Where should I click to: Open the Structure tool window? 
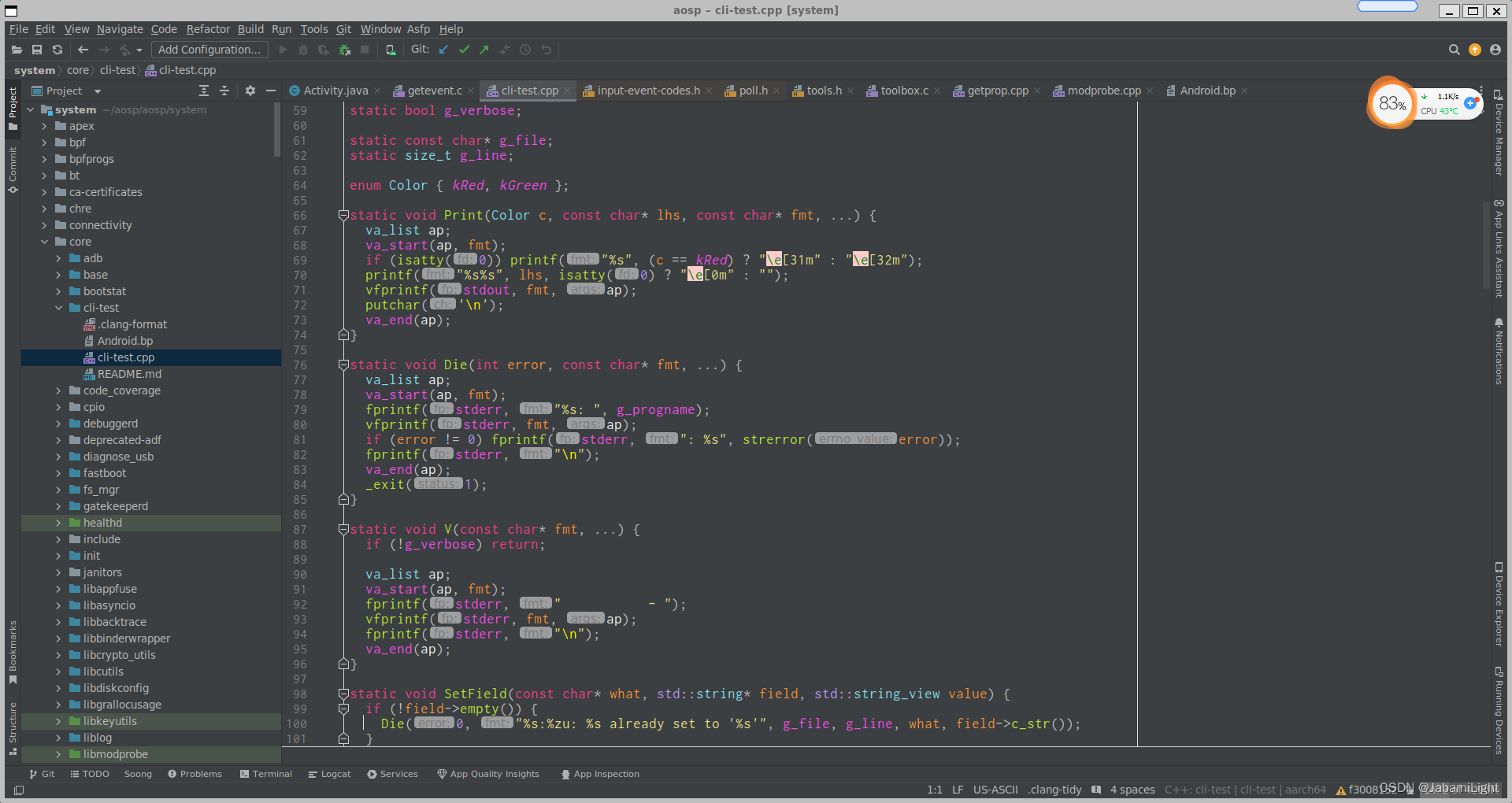coord(13,728)
